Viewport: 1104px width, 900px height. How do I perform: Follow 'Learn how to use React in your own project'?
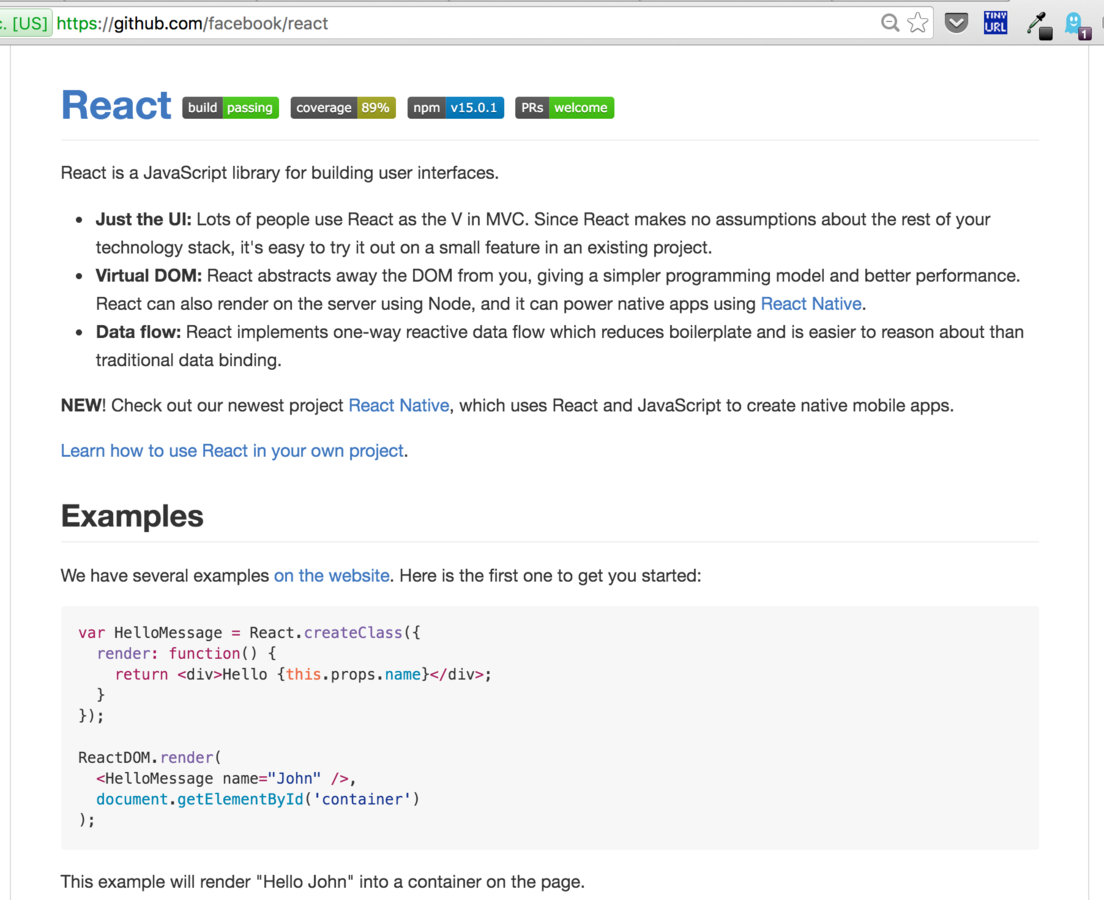coord(232,451)
